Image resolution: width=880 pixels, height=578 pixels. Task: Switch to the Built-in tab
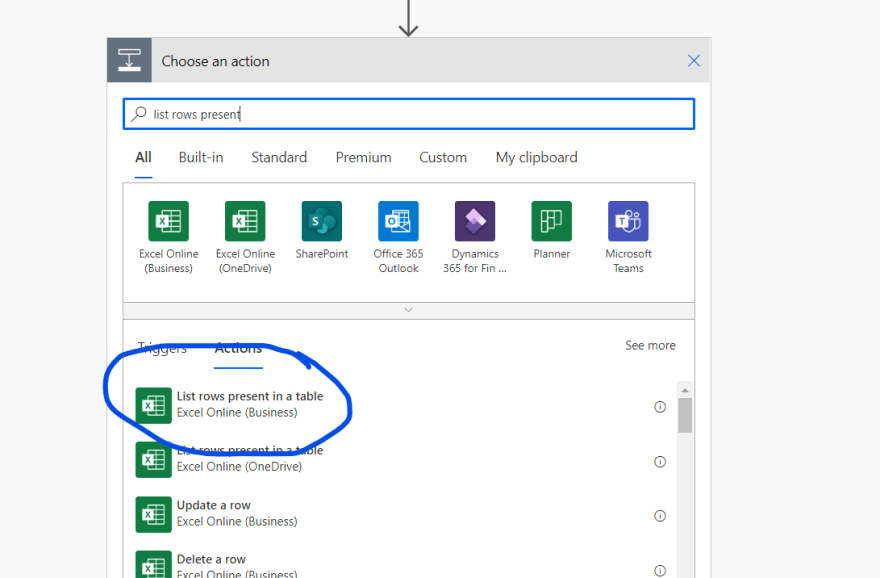pos(201,158)
